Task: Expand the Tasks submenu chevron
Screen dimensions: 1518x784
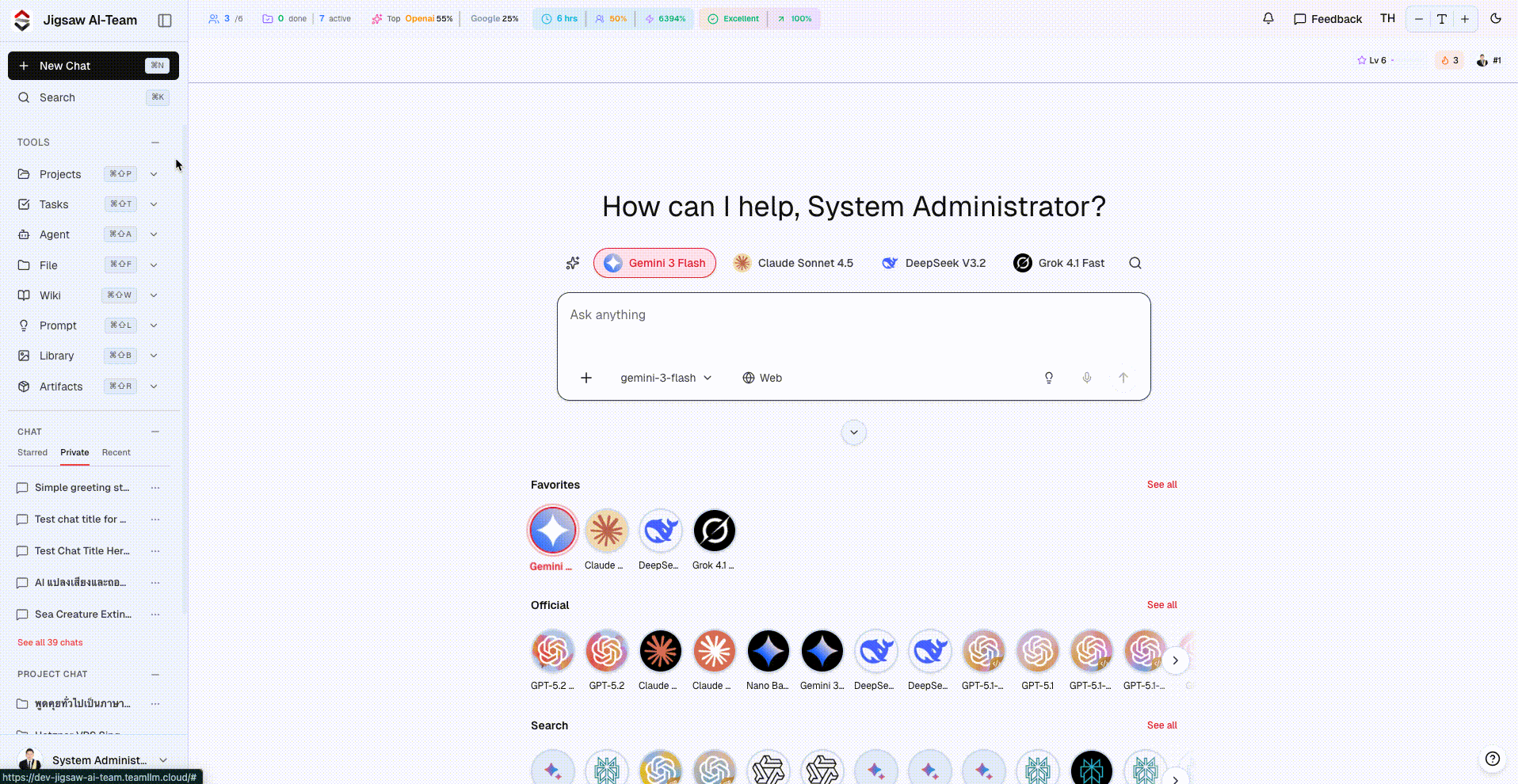Action: (154, 204)
